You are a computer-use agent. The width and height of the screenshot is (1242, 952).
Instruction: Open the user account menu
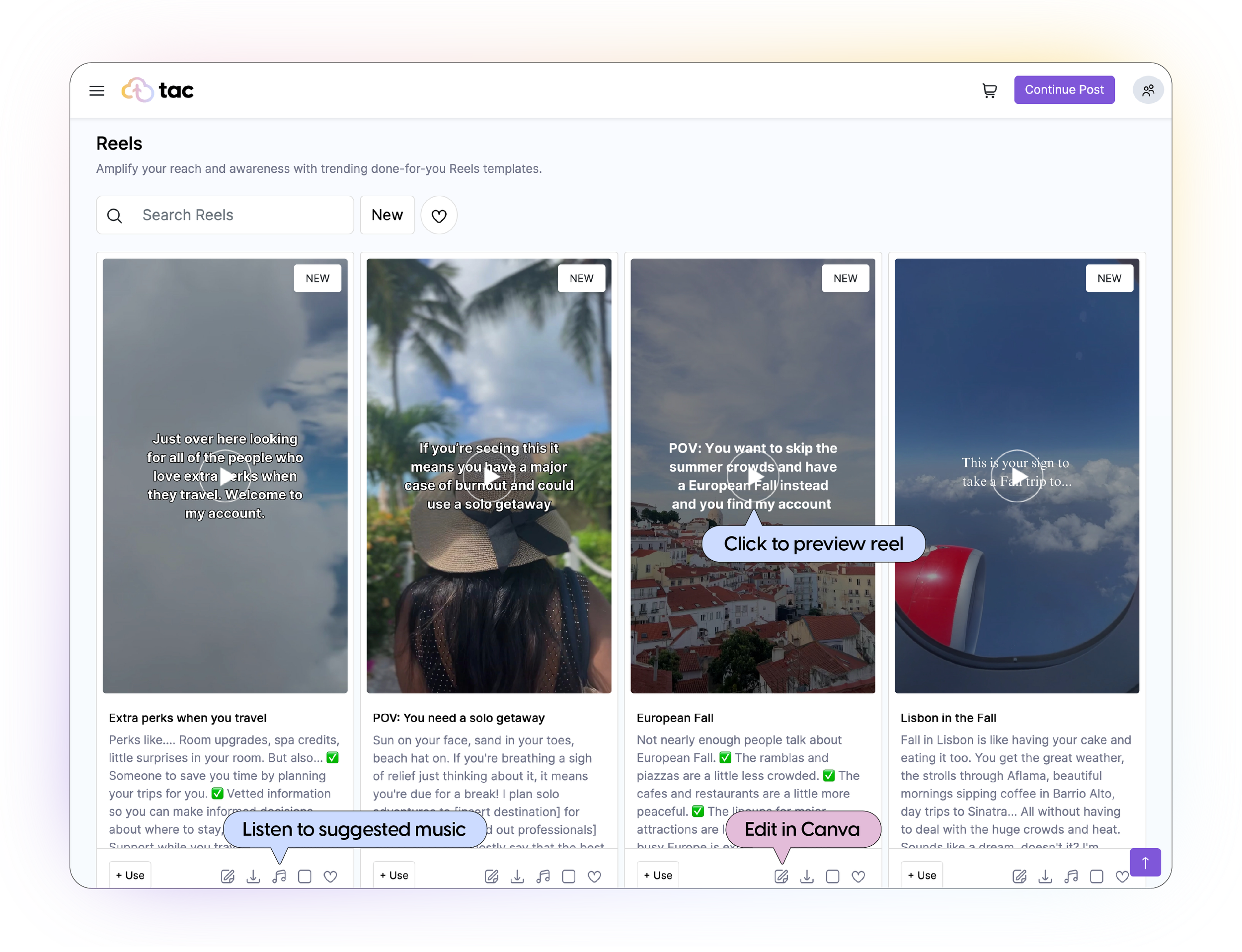(x=1148, y=91)
